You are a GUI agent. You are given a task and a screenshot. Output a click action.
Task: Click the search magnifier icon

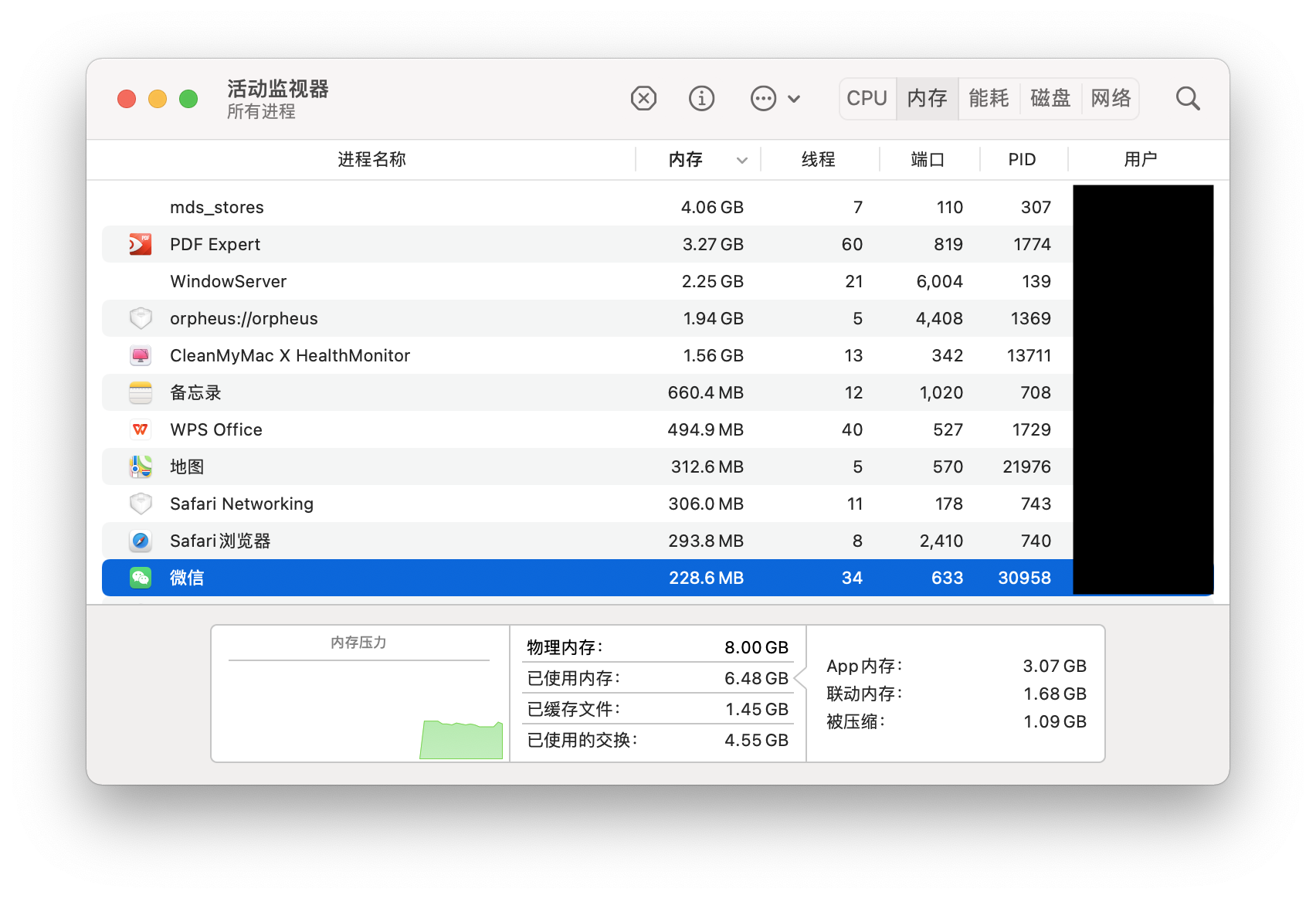click(x=1187, y=99)
